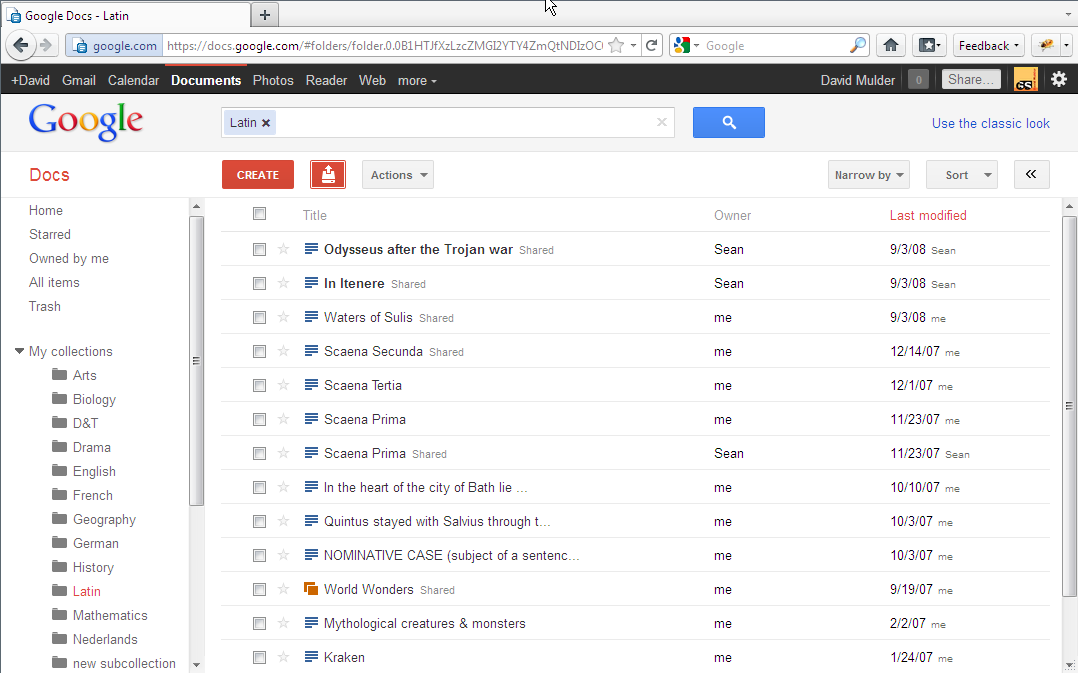Check the box for Scaena Tertia
This screenshot has height=673, width=1078.
click(259, 386)
